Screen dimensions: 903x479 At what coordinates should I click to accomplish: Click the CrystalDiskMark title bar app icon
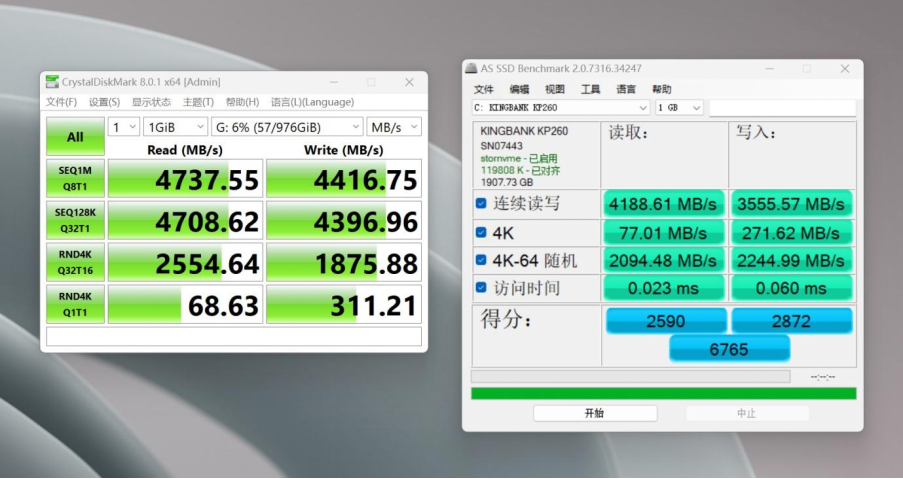coord(52,82)
